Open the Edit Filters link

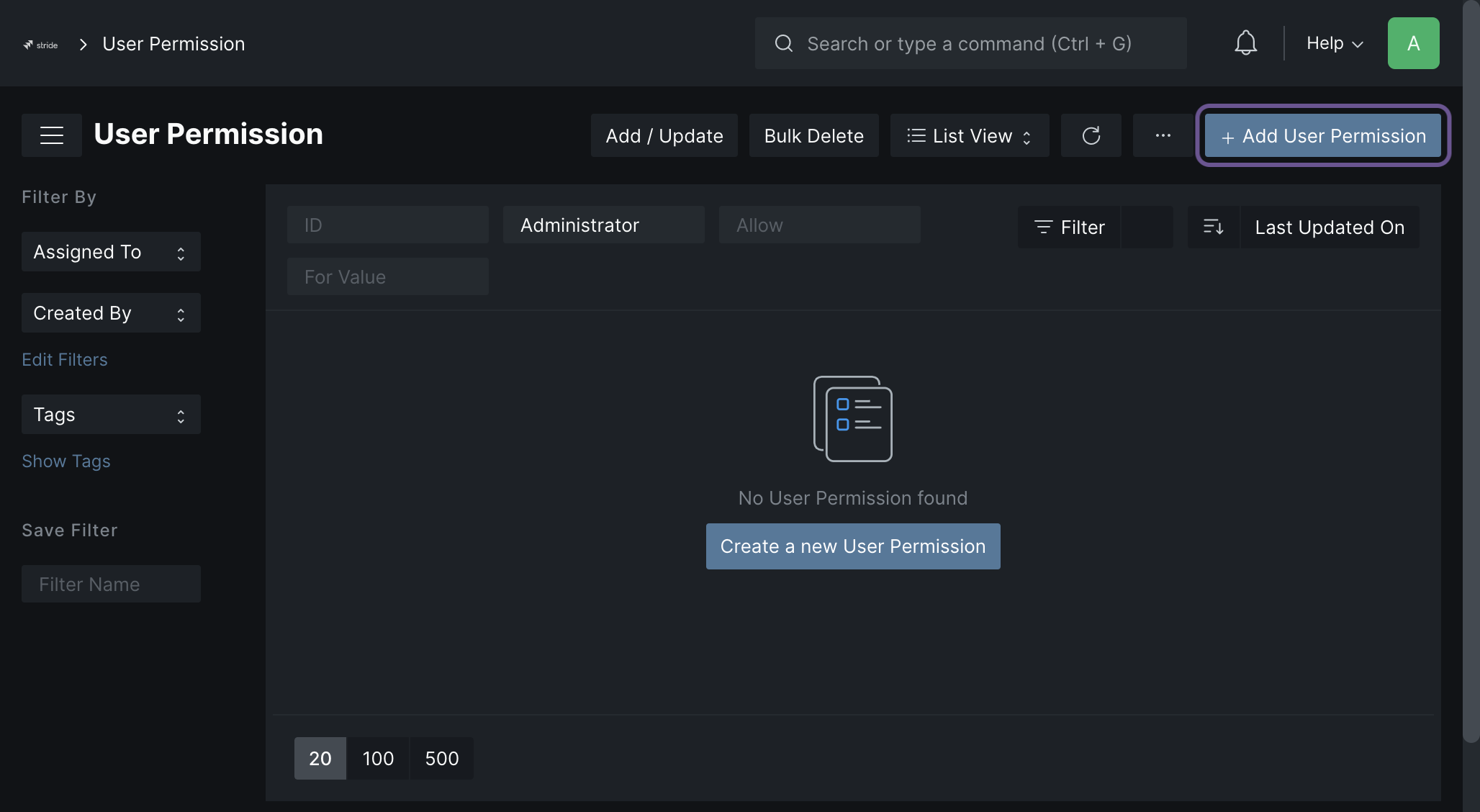tap(65, 360)
